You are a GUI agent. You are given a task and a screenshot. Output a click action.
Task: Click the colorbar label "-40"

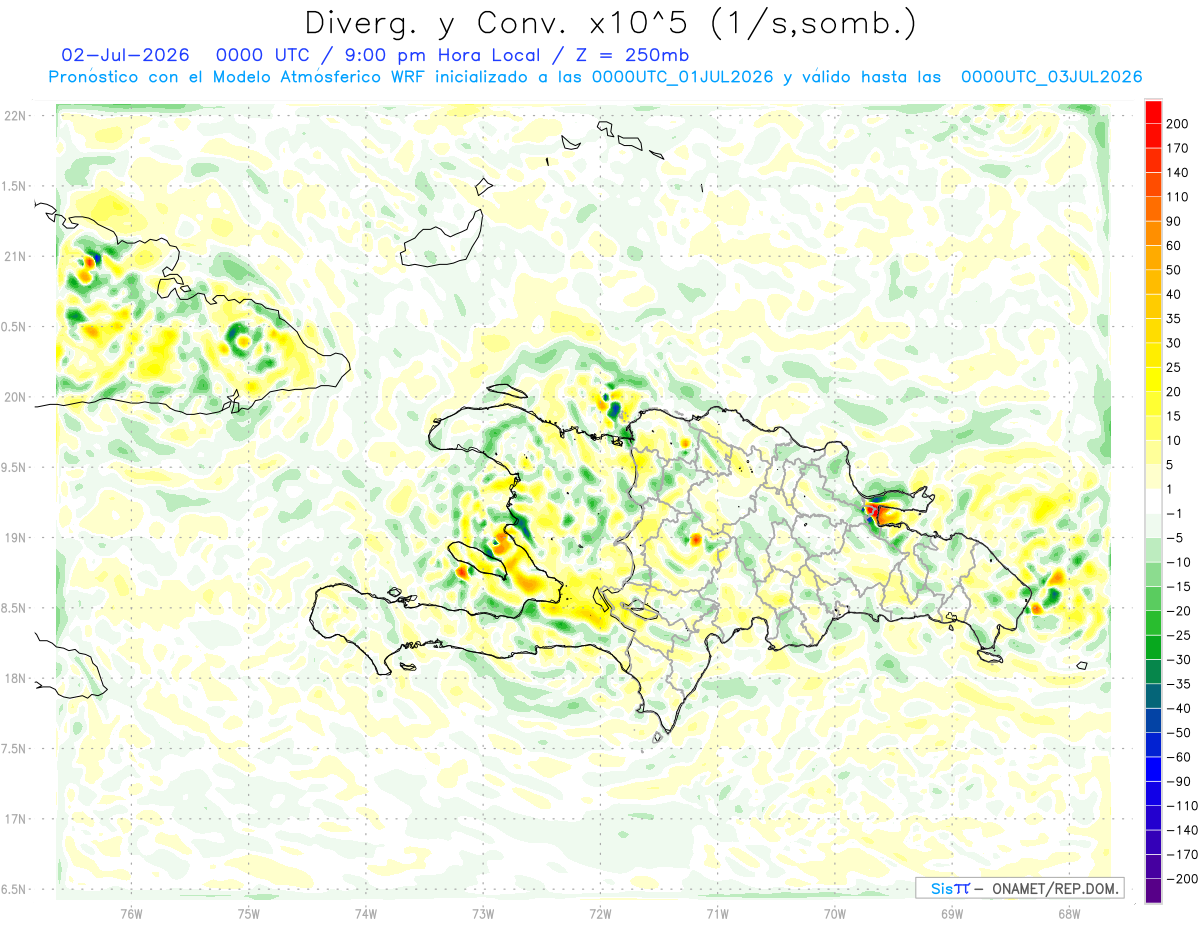point(1180,708)
